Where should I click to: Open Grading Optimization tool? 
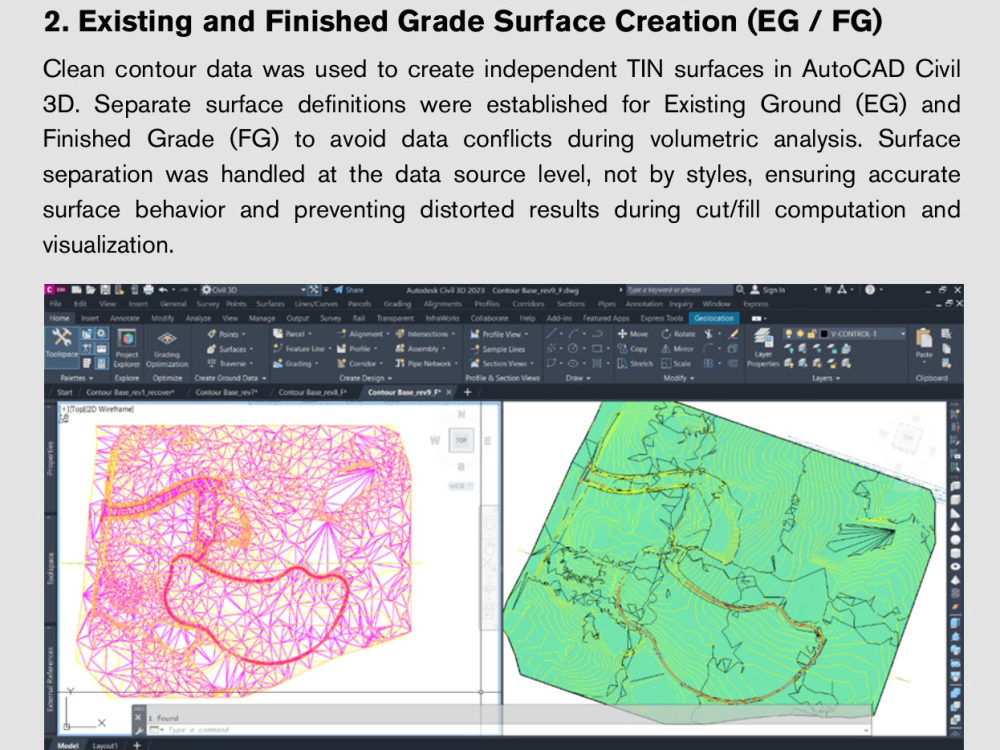(166, 348)
